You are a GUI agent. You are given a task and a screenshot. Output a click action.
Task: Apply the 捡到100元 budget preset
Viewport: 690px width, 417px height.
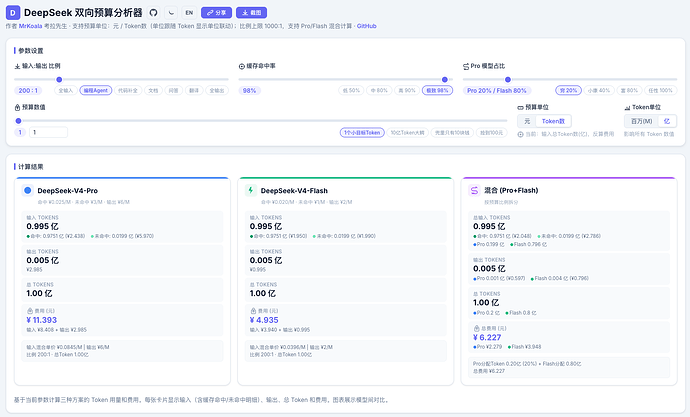pyautogui.click(x=492, y=132)
